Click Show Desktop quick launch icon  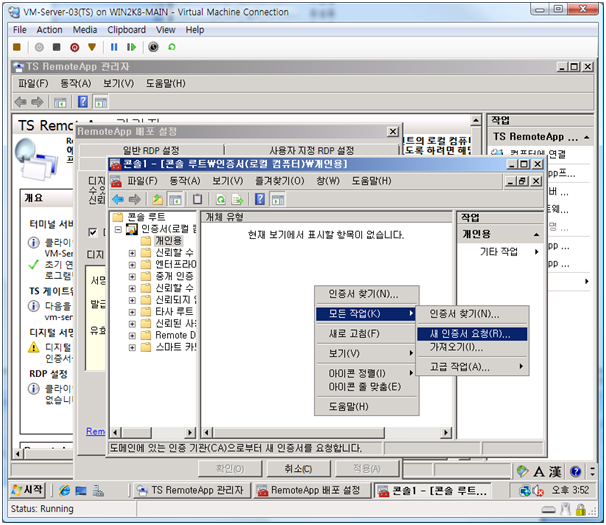(x=81, y=491)
